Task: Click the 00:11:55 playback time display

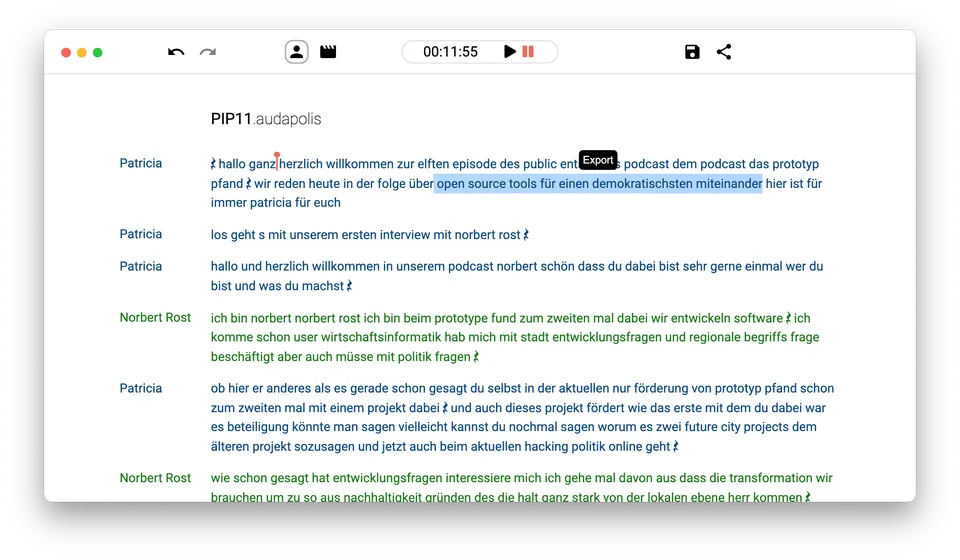Action: pyautogui.click(x=450, y=52)
